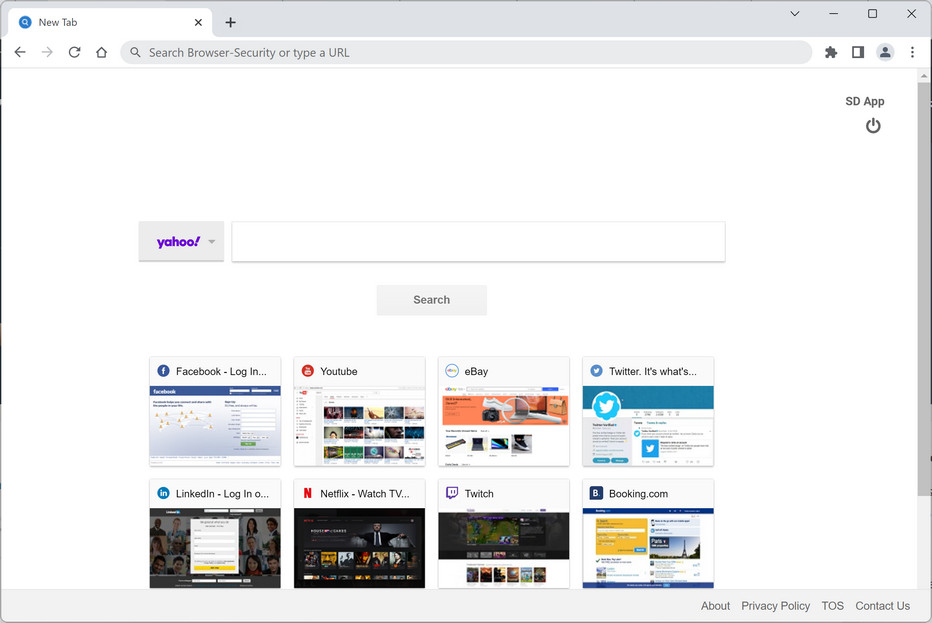Click the Youtube favicon on its tile

tap(307, 371)
